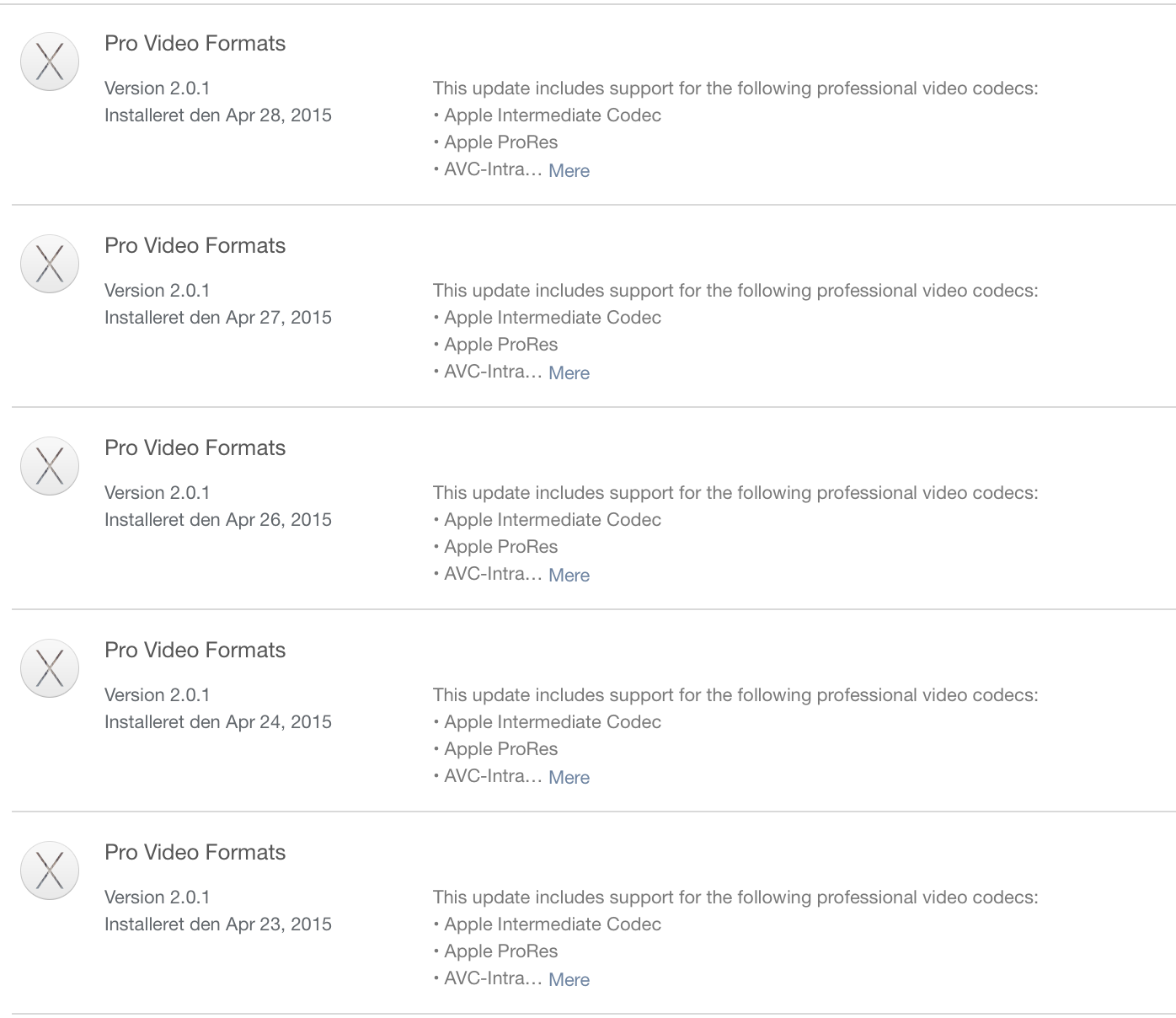The image size is (1176, 1018).
Task: Select Pro Video Formats title installed Apr 28
Action: (195, 44)
